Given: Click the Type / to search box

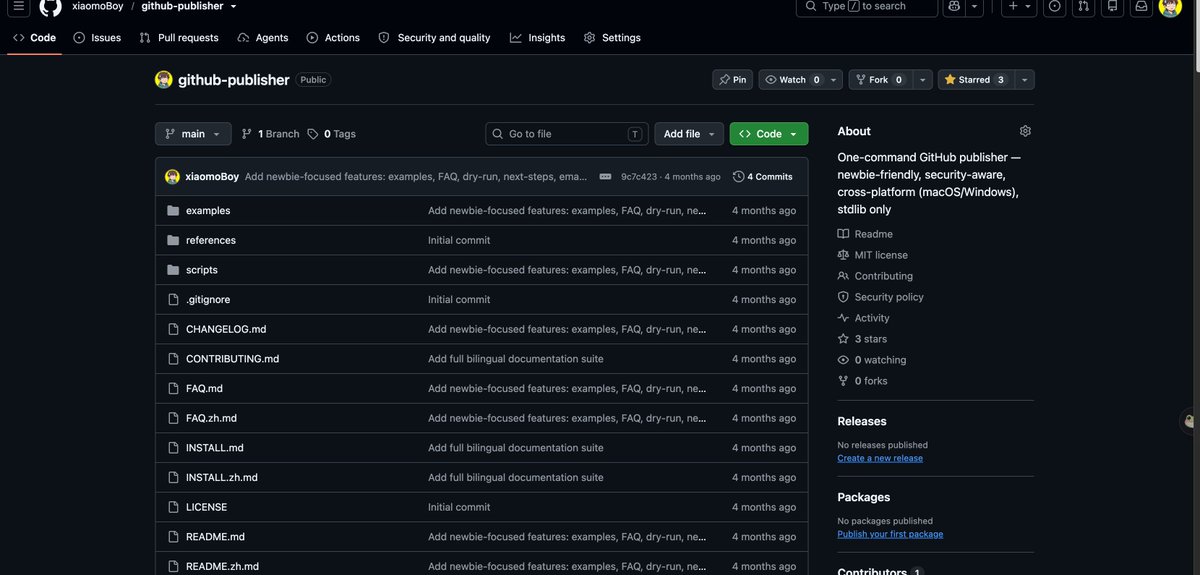Looking at the screenshot, I should point(867,6).
